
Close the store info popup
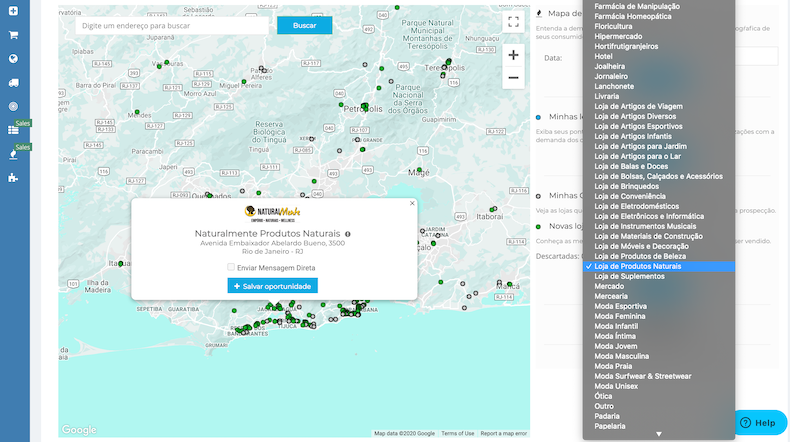[411, 203]
